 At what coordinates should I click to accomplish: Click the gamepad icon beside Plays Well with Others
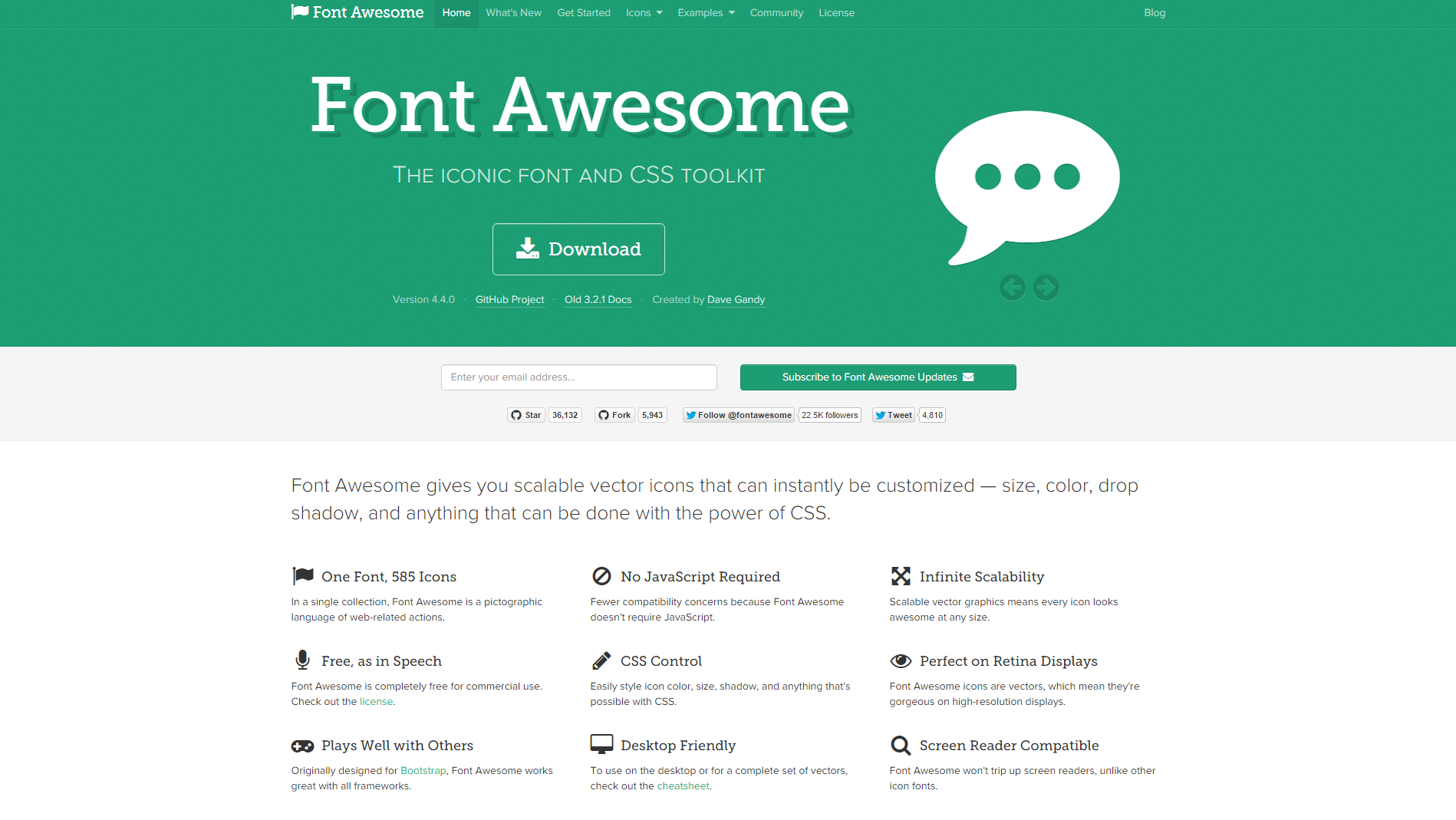pos(302,746)
